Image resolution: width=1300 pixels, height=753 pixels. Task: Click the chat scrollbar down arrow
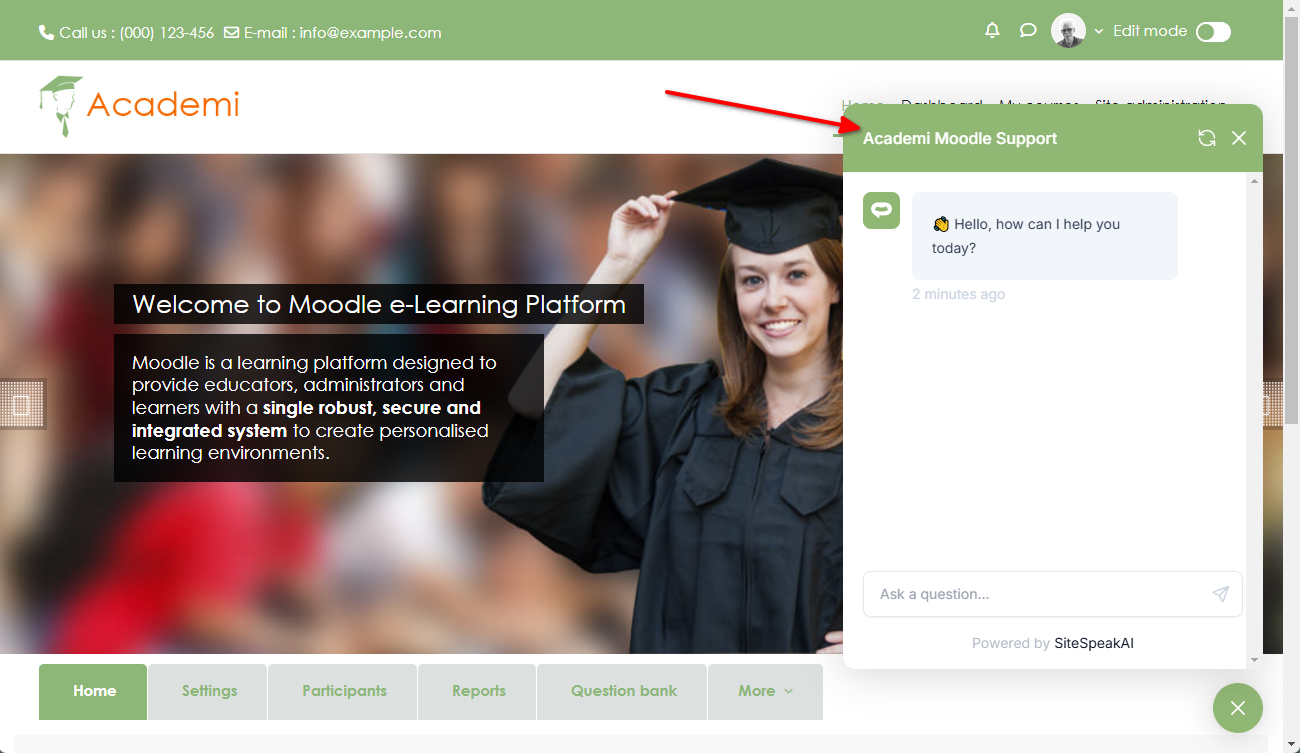click(1255, 660)
